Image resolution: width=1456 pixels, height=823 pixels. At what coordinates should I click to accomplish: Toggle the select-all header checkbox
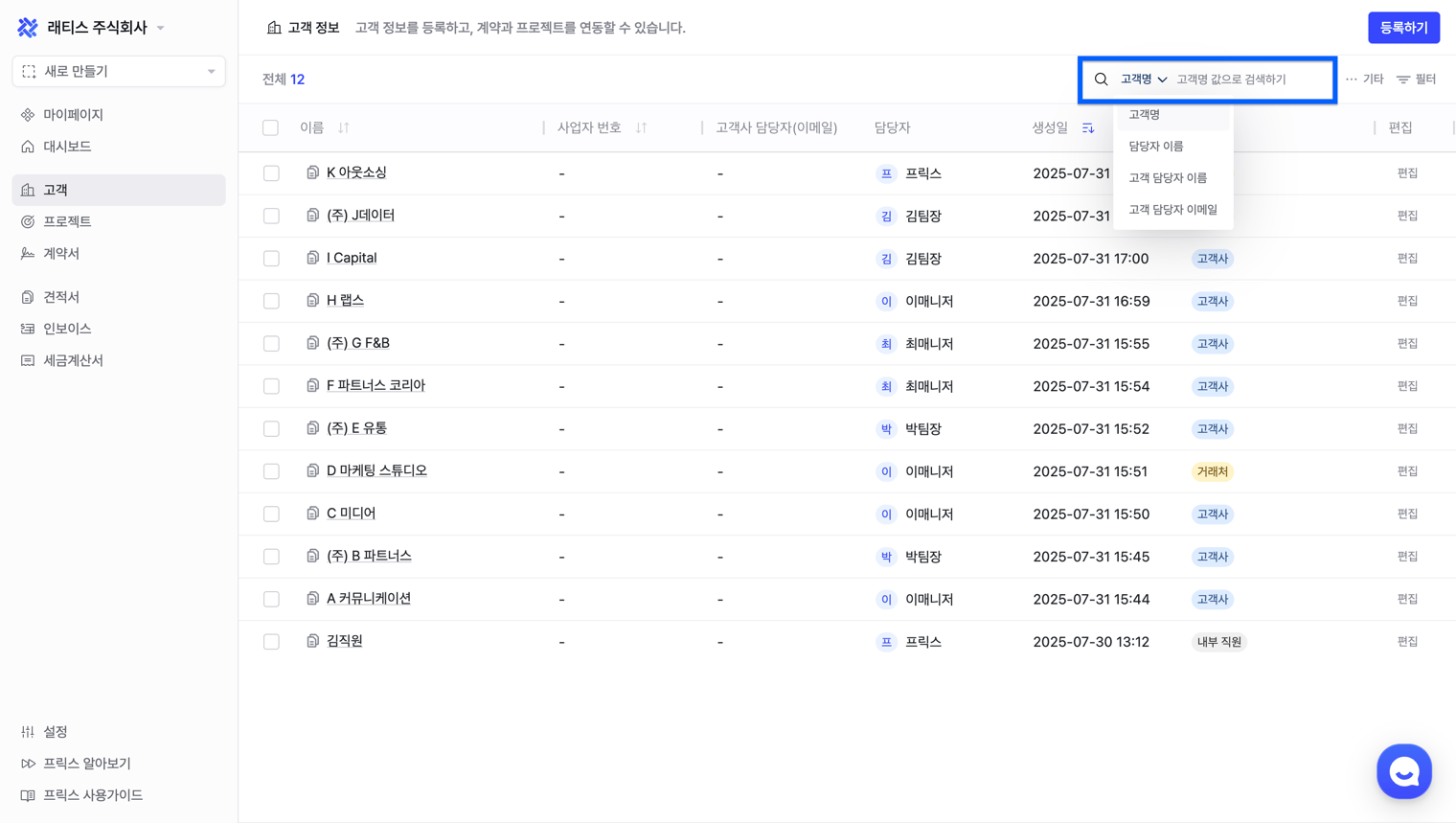[271, 127]
